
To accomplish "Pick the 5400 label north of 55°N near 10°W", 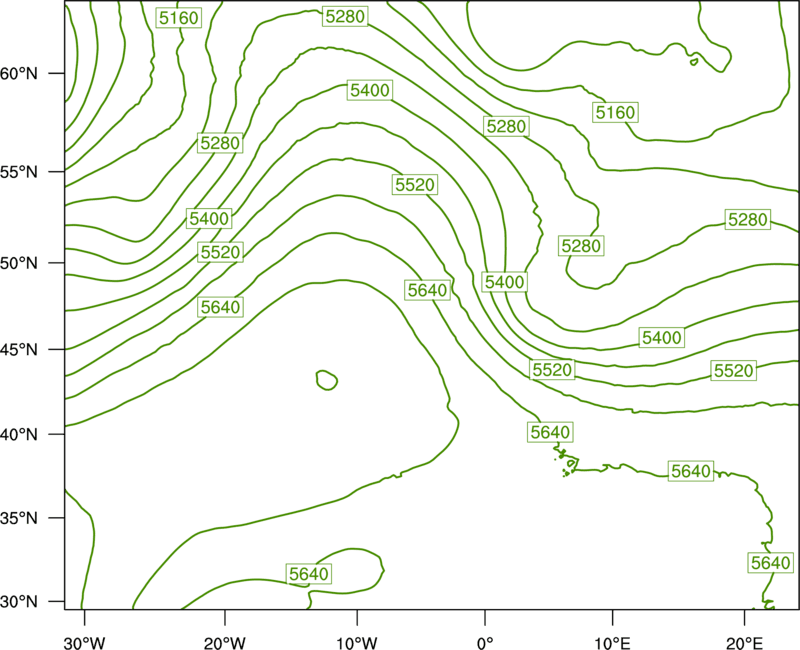I will click(x=370, y=90).
